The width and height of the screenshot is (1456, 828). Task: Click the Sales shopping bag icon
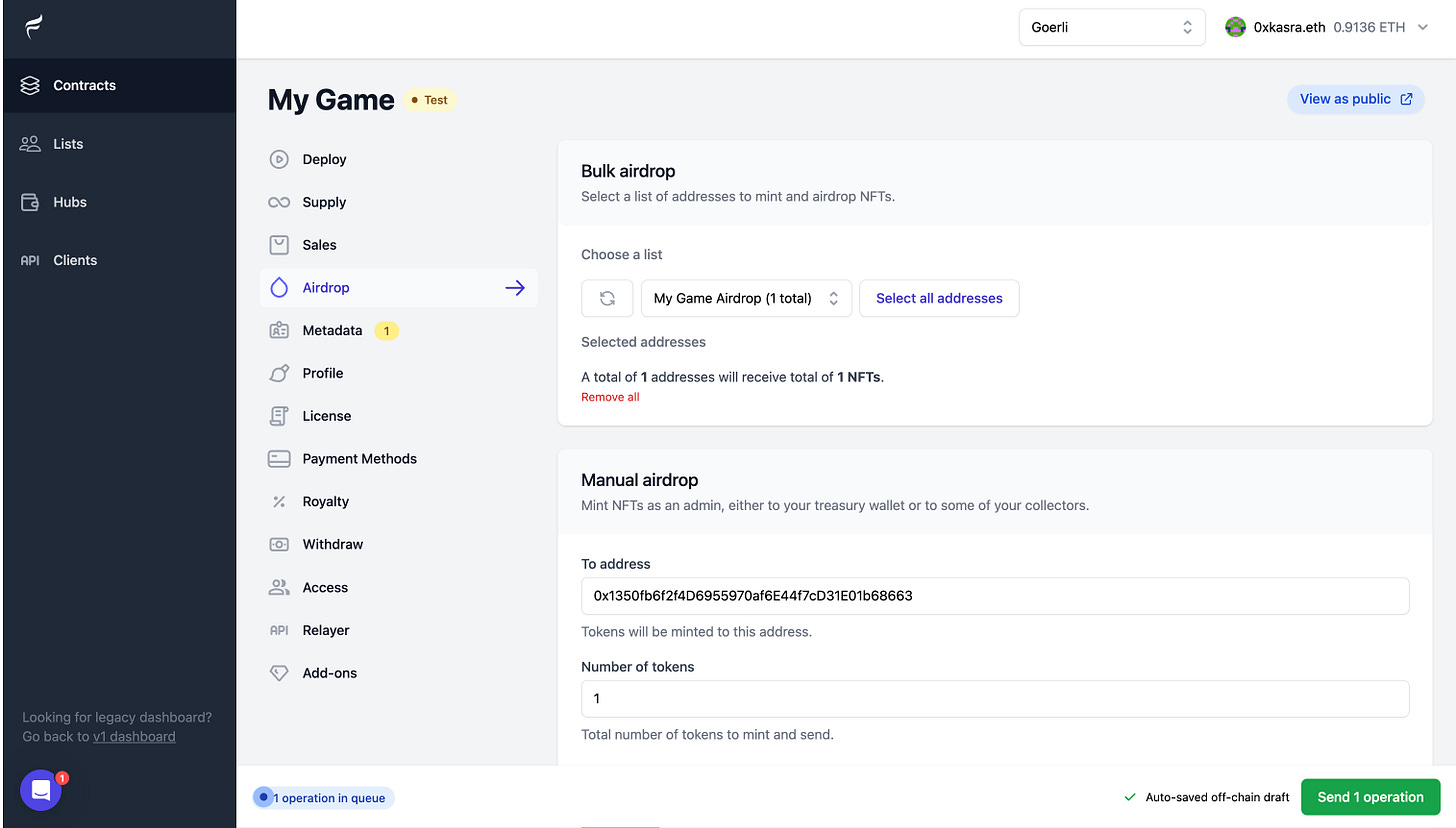[x=279, y=245]
